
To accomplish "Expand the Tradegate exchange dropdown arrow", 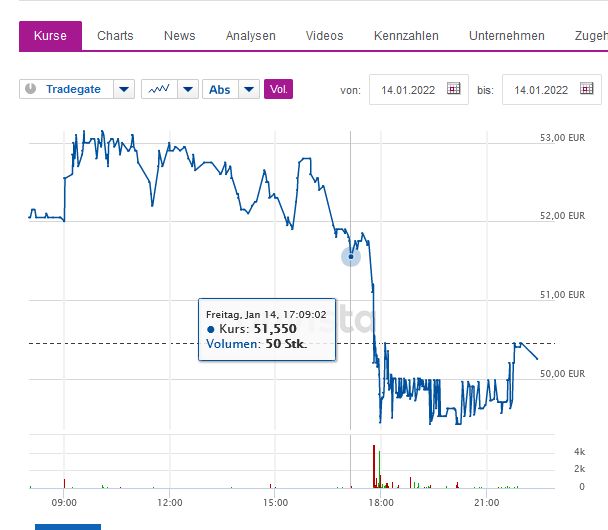I will 124,89.
